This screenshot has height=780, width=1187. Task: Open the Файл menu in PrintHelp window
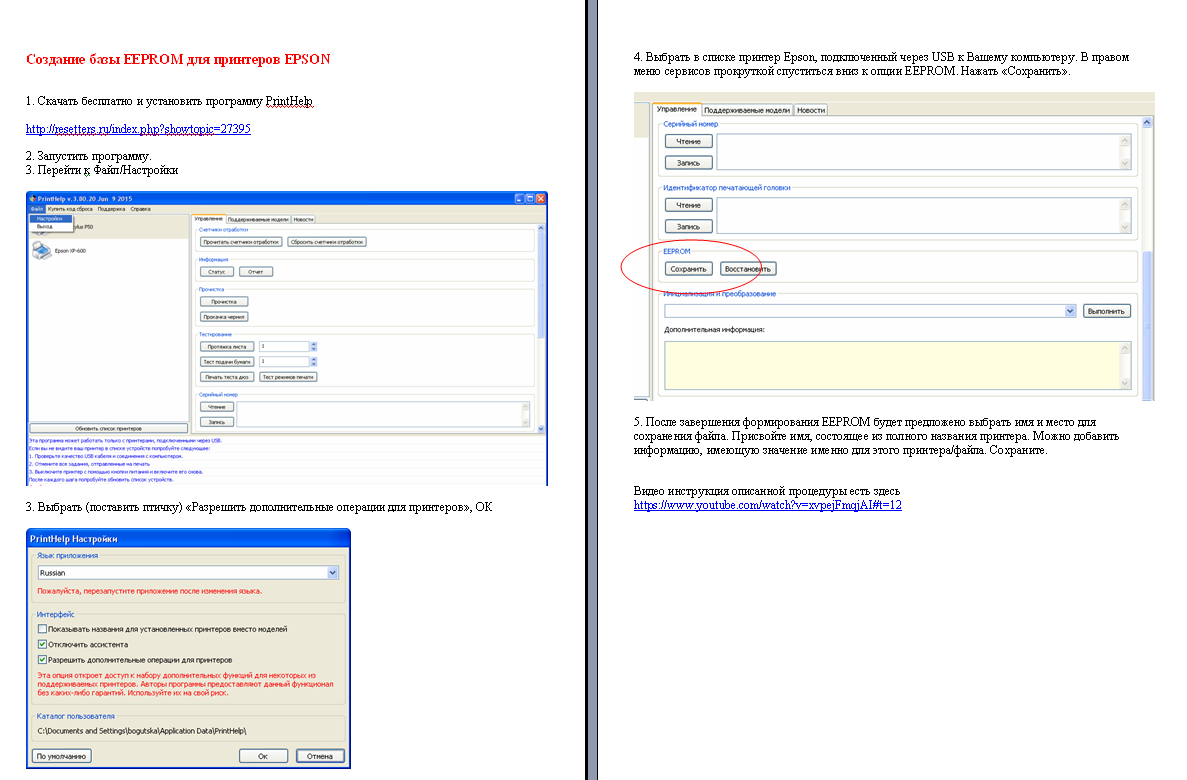36,209
